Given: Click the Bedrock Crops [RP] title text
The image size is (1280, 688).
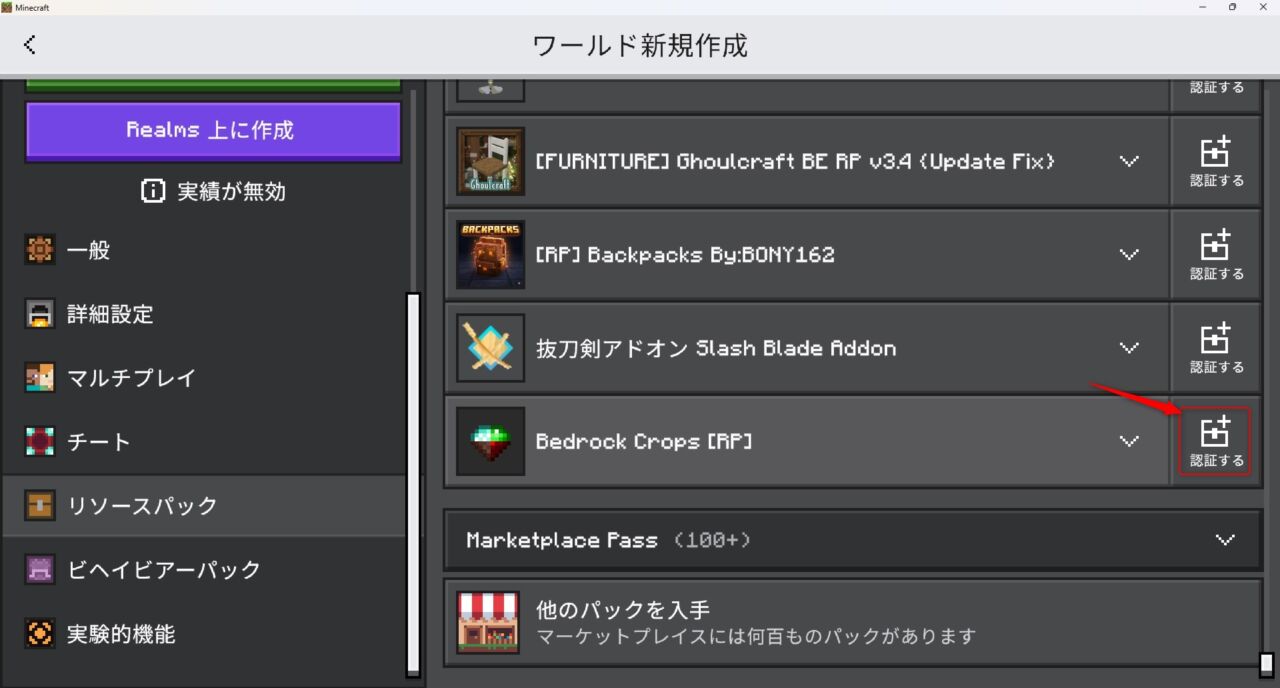Looking at the screenshot, I should coord(644,441).
